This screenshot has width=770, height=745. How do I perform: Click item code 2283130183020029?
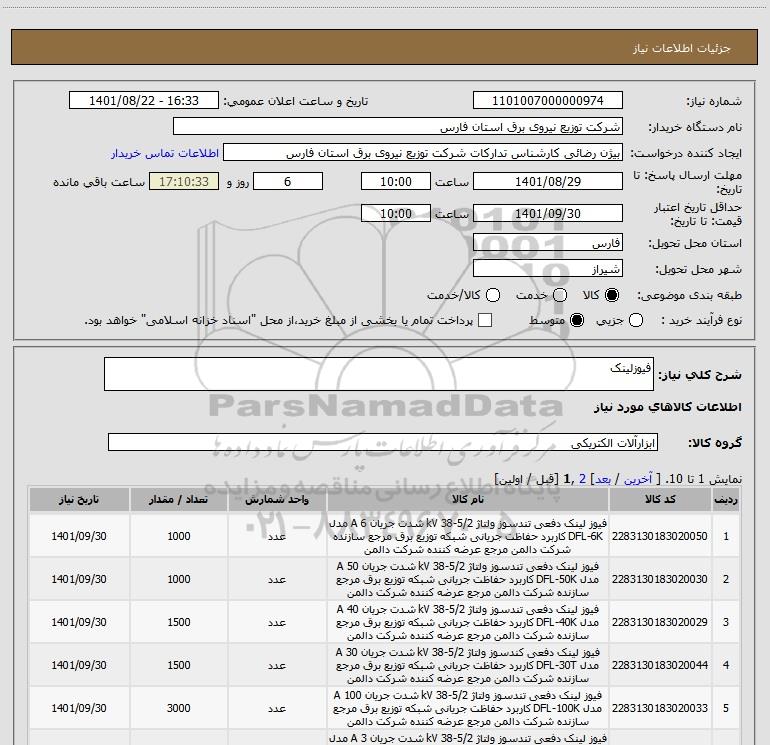[x=660, y=622]
